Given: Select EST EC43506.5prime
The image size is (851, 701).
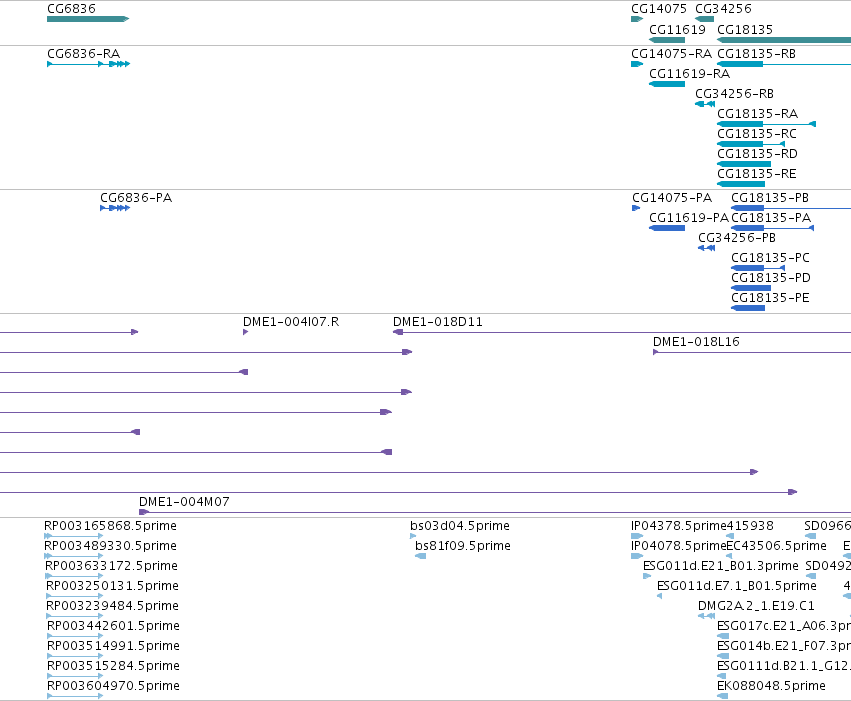Looking at the screenshot, I should tap(777, 546).
